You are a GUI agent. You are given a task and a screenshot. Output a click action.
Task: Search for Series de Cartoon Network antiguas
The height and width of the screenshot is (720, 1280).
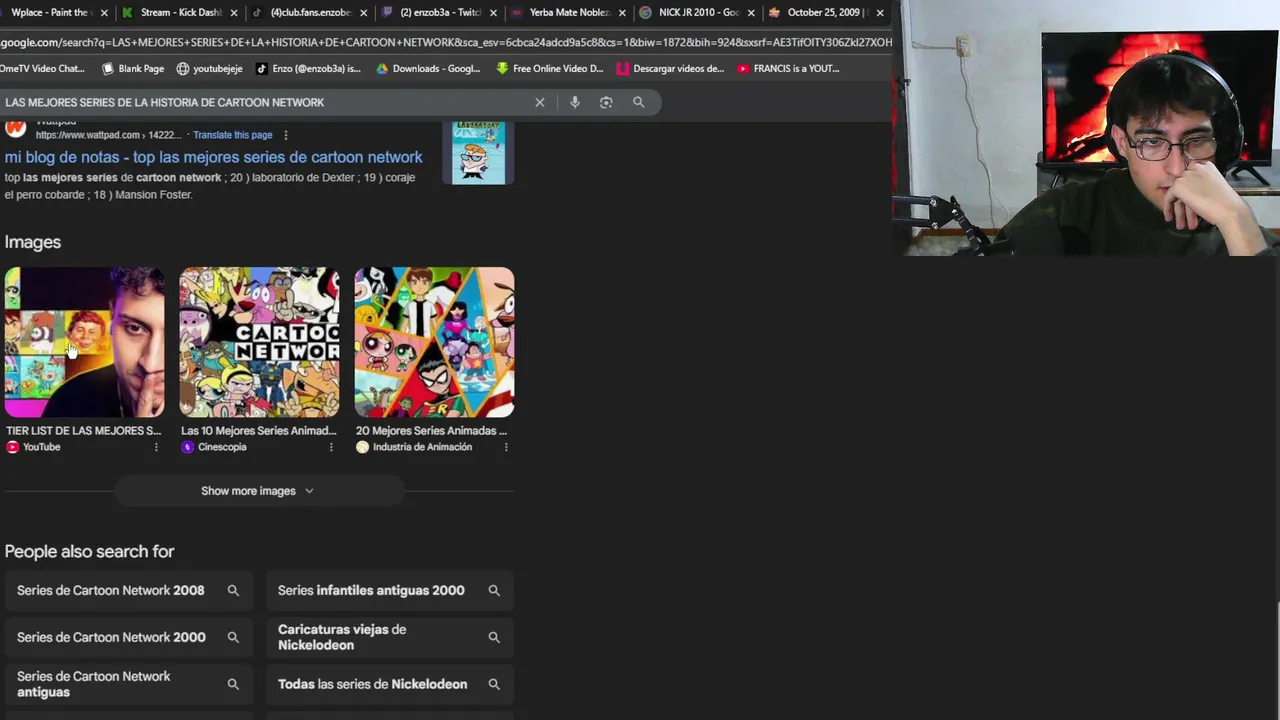coord(129,684)
